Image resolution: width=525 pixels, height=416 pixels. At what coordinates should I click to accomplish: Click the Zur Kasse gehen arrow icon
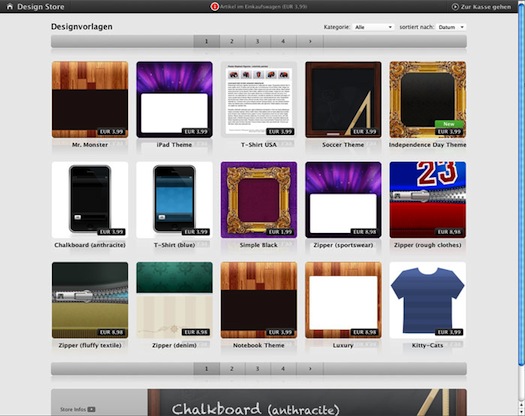pyautogui.click(x=455, y=7)
